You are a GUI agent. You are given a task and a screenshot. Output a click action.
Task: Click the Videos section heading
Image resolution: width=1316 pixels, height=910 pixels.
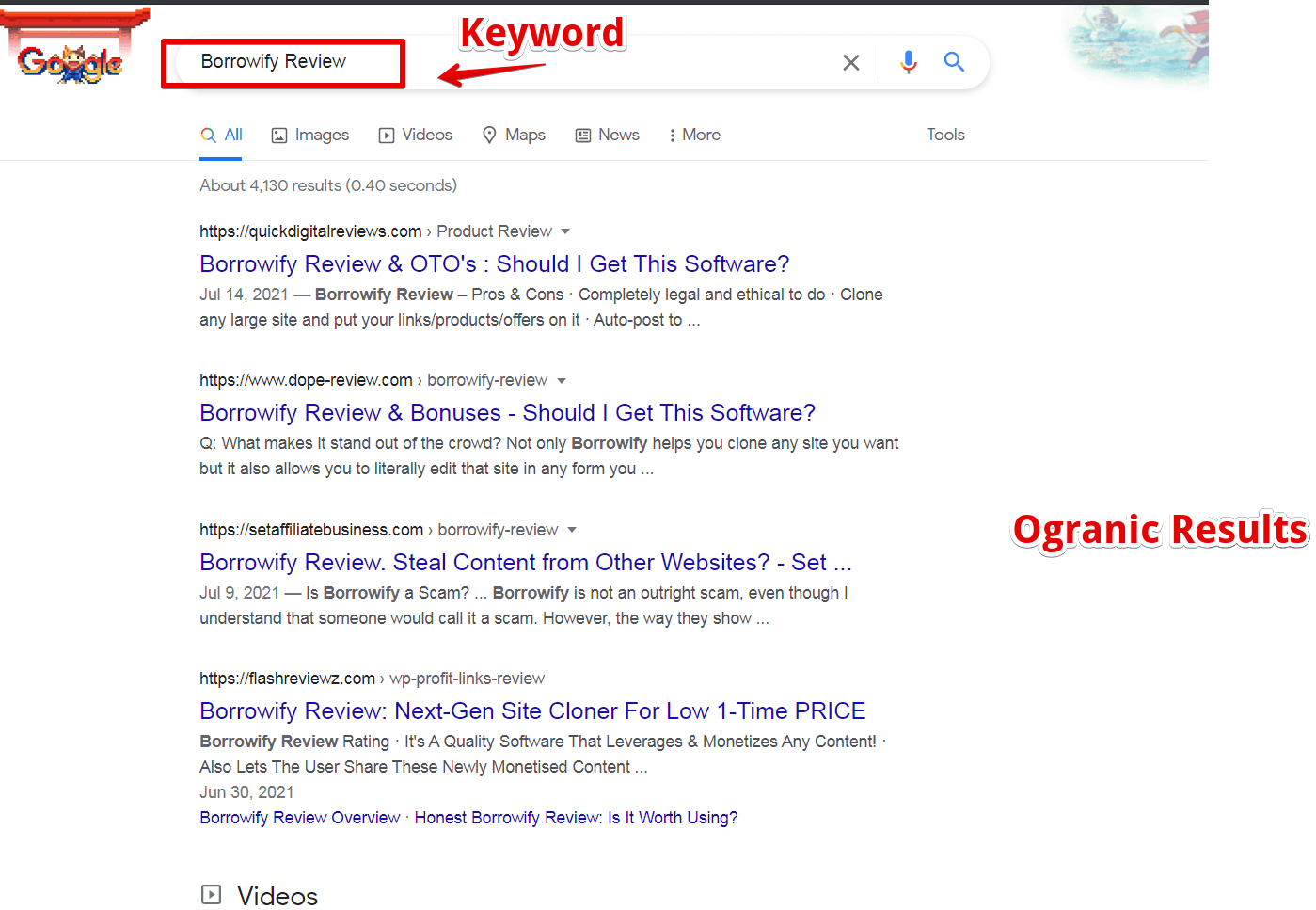277,896
